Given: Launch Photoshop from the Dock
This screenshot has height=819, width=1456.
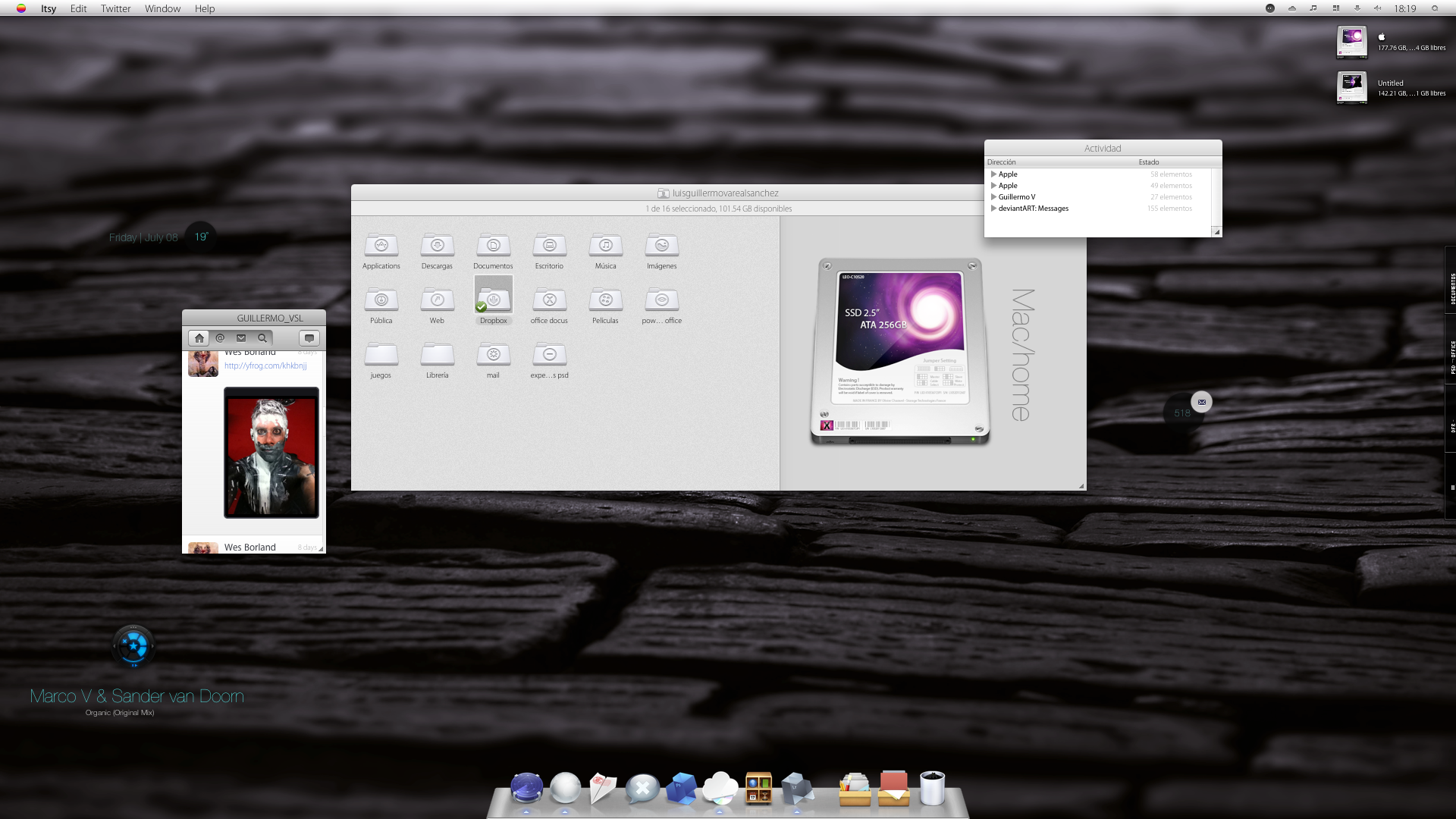Looking at the screenshot, I should pyautogui.click(x=680, y=789).
